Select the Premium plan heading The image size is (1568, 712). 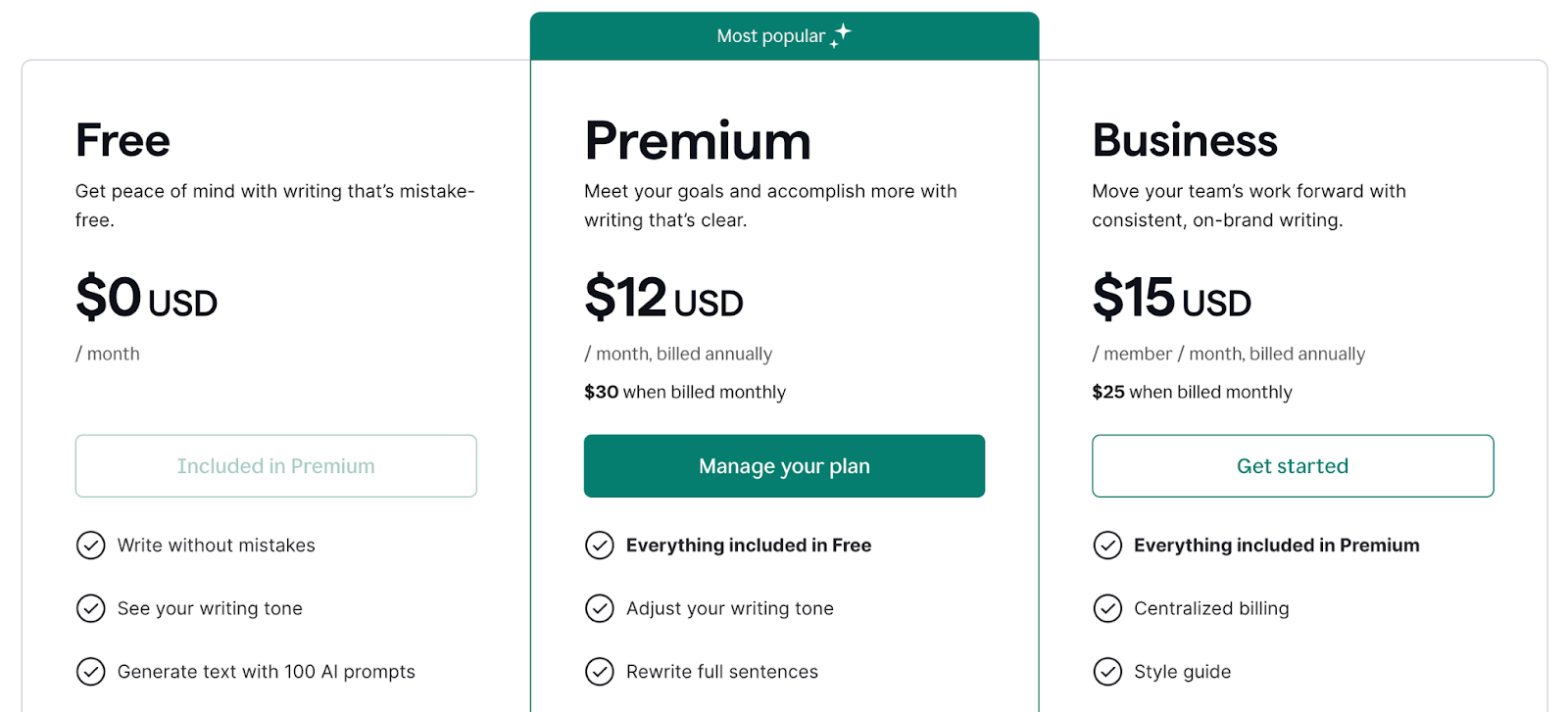click(698, 141)
